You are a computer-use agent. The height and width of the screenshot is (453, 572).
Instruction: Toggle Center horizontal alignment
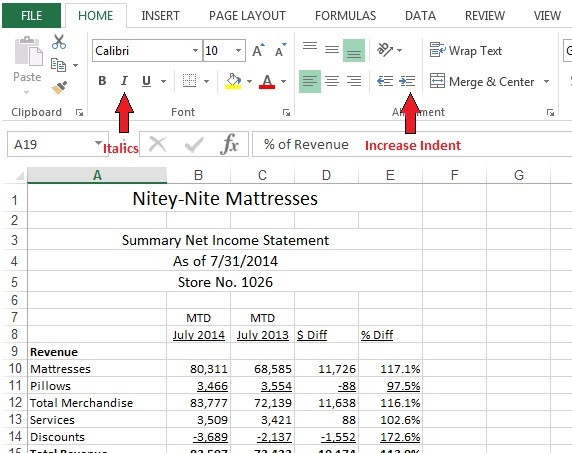pos(332,81)
